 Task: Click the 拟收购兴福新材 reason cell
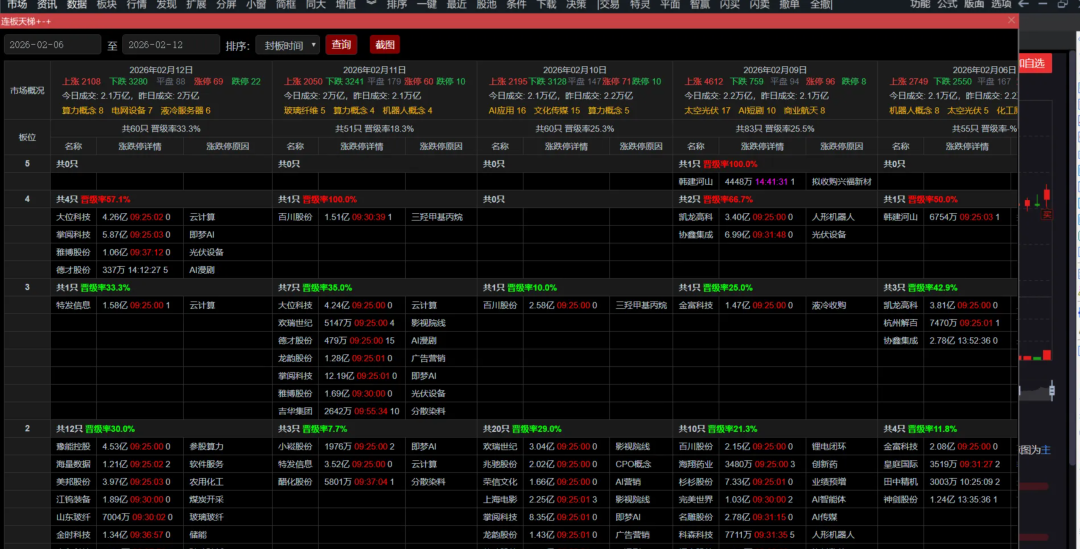(x=842, y=182)
